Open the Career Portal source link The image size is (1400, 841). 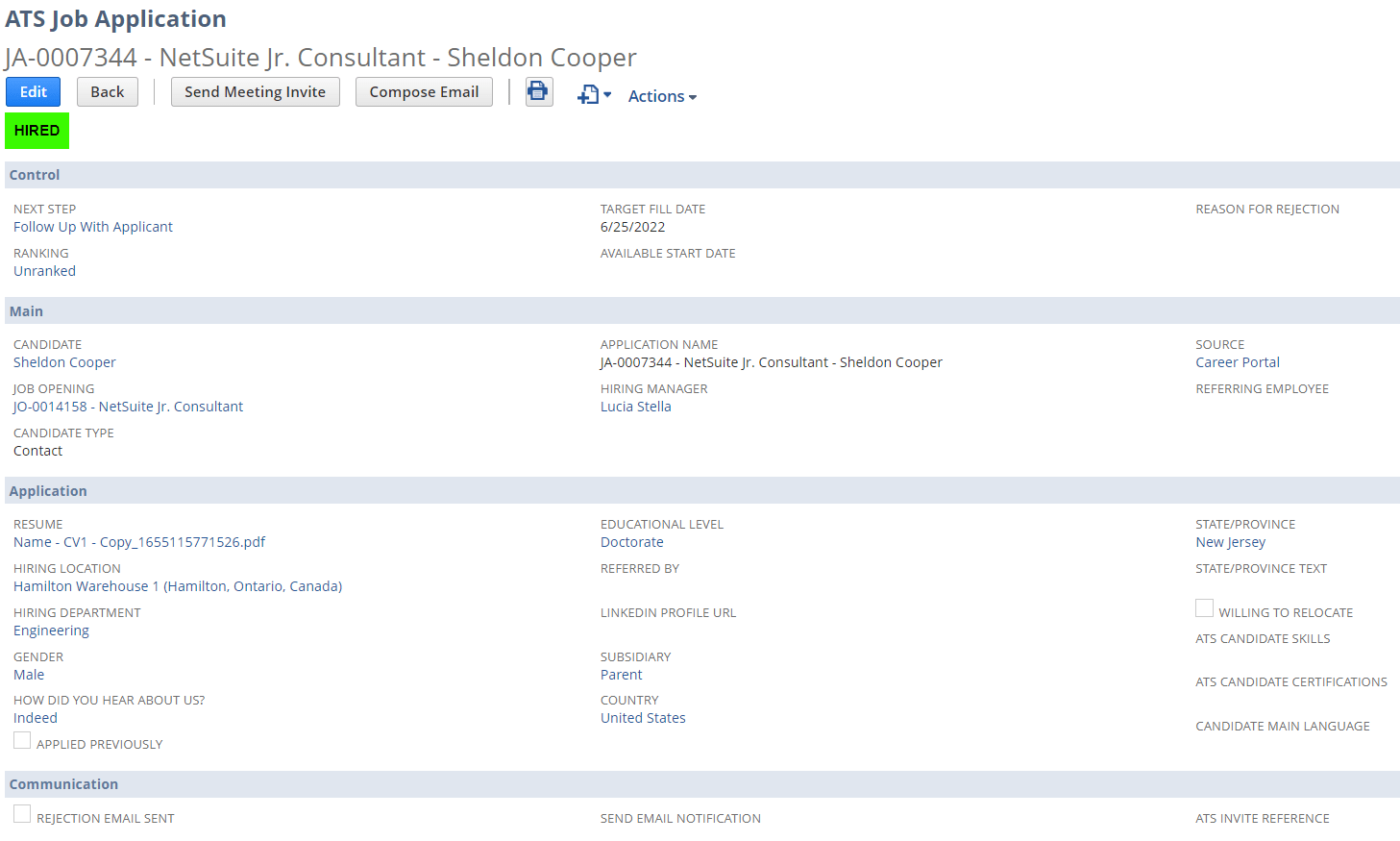1238,362
